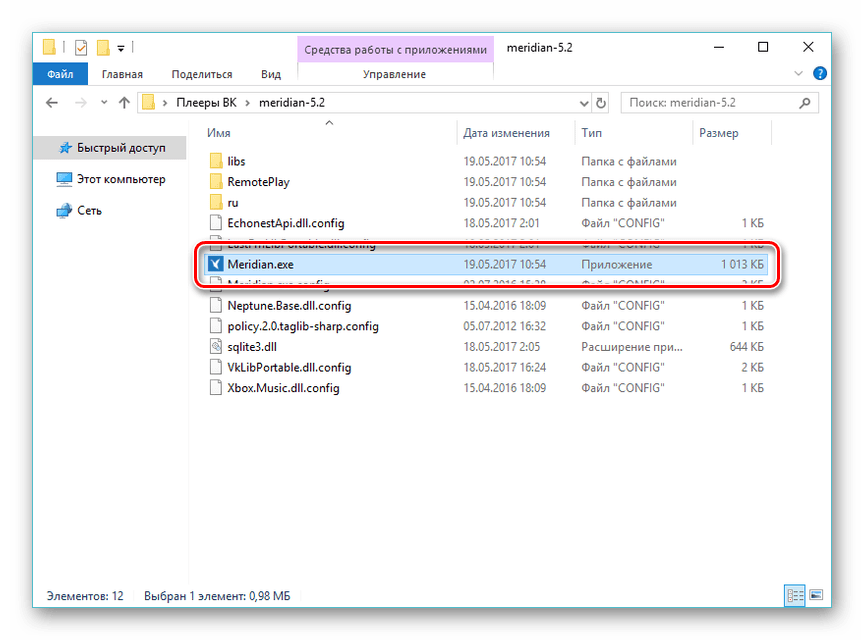Viewport: 864px width, 640px height.
Task: Click the ru folder icon
Action: click(216, 202)
